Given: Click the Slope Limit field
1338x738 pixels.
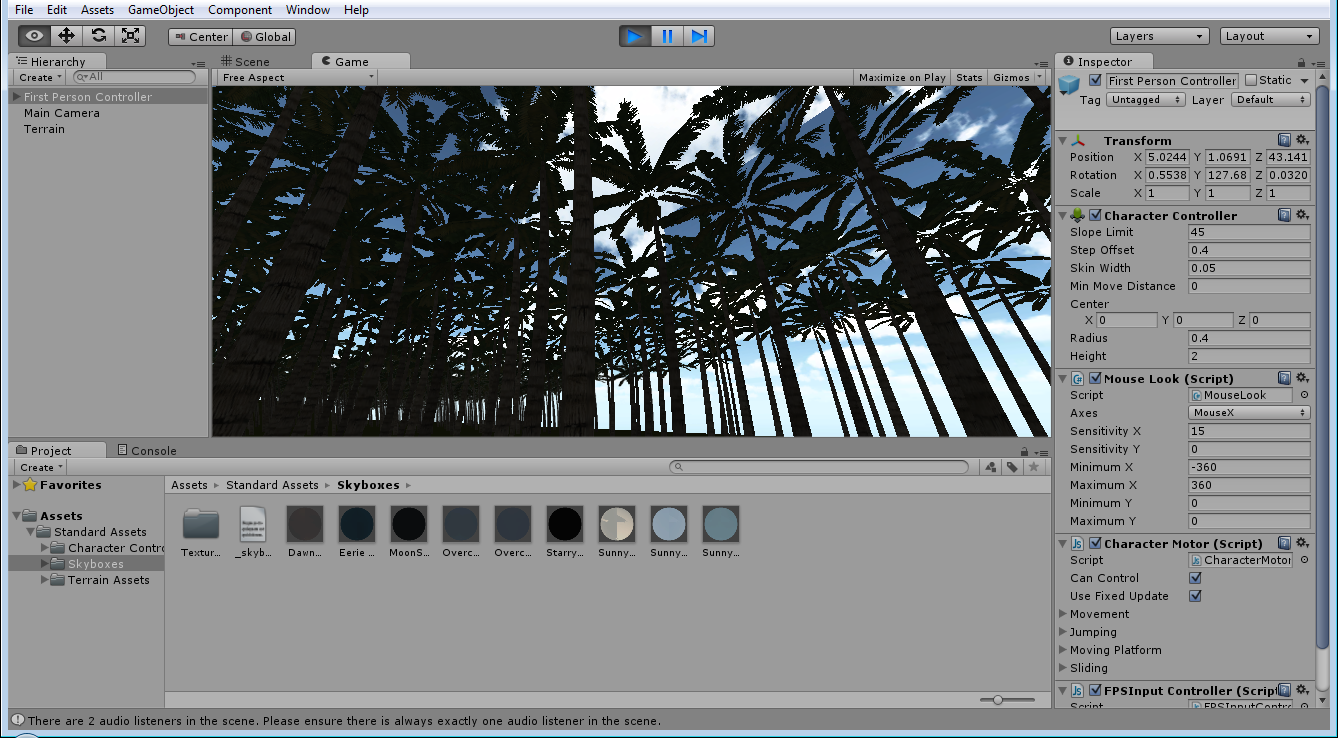Looking at the screenshot, I should click(x=1249, y=232).
